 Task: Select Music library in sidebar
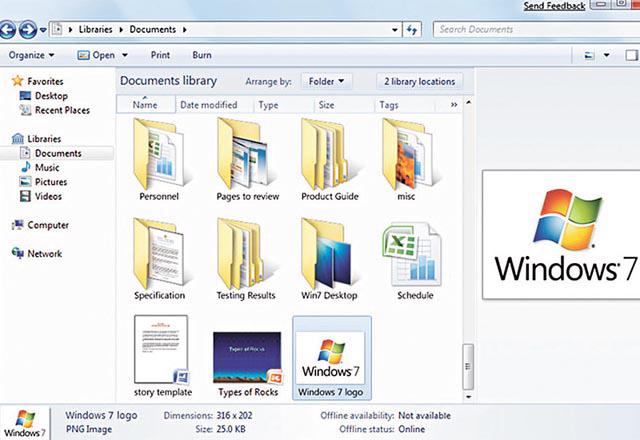point(40,167)
